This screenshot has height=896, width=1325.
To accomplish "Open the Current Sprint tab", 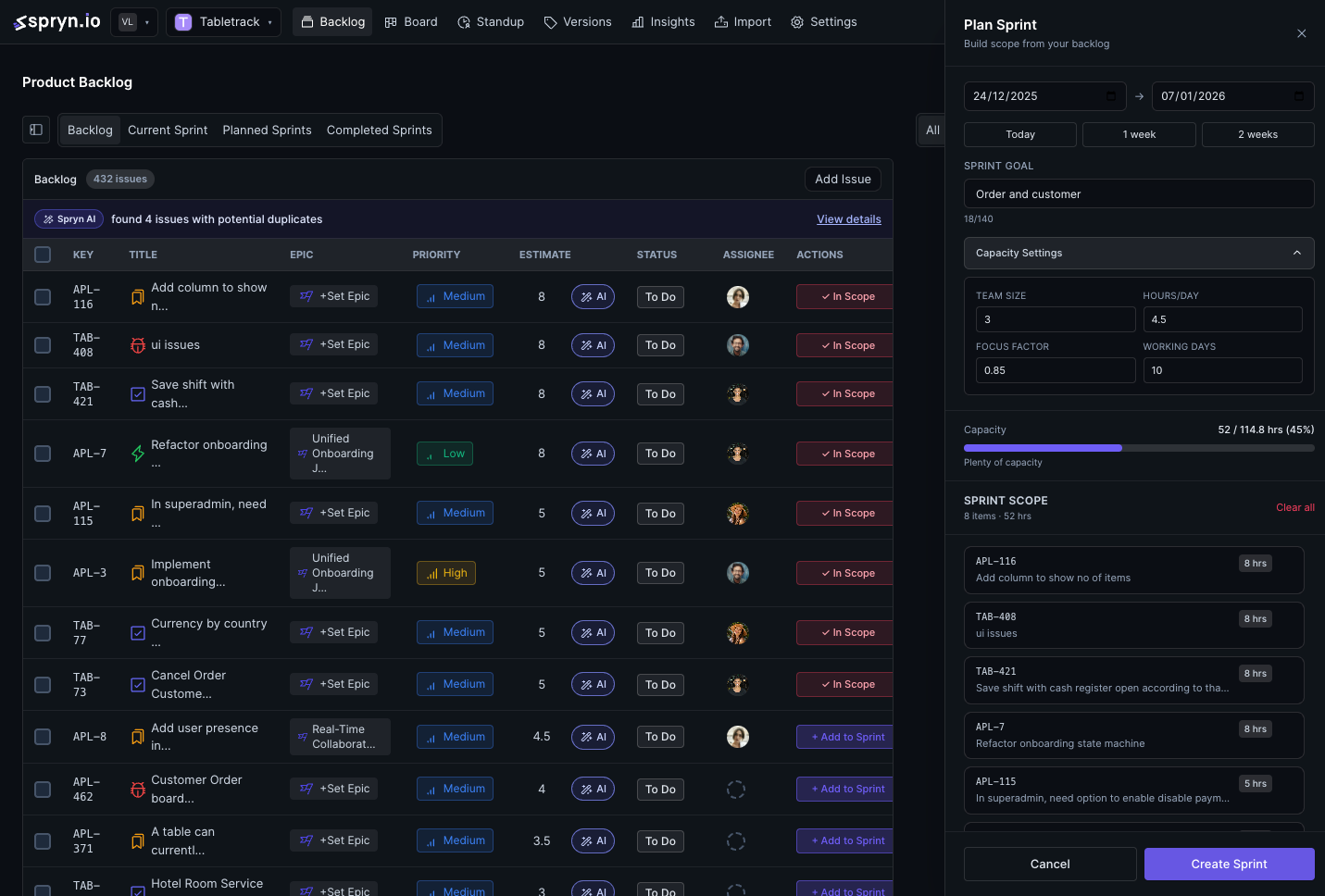I will (168, 130).
